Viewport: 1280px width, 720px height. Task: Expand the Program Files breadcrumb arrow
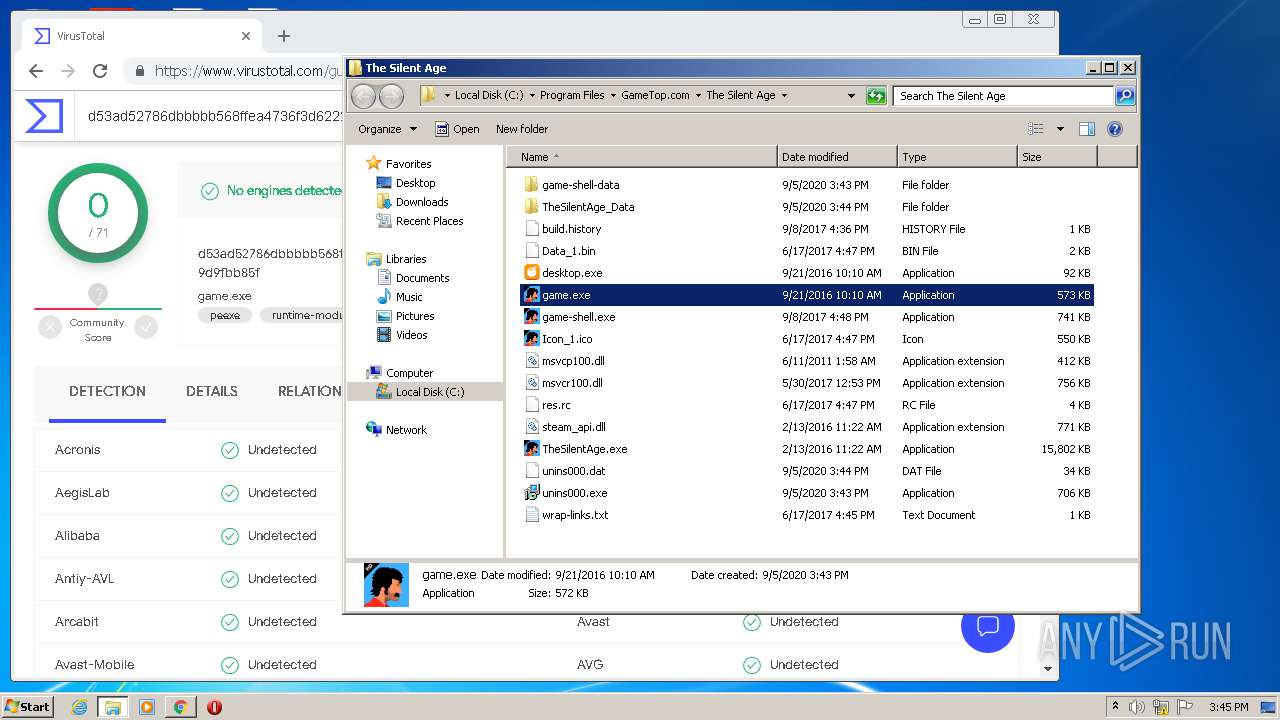click(x=613, y=96)
